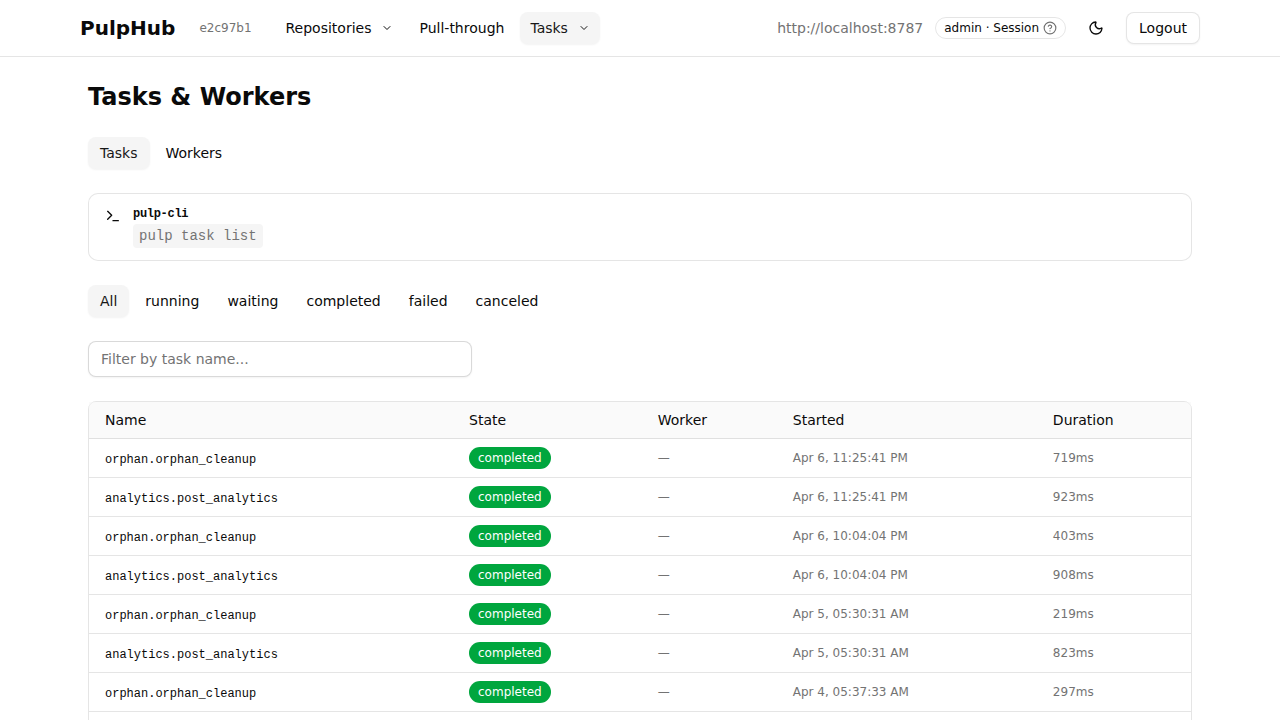Focus the Filter by task name field
This screenshot has width=1280, height=720.
280,359
